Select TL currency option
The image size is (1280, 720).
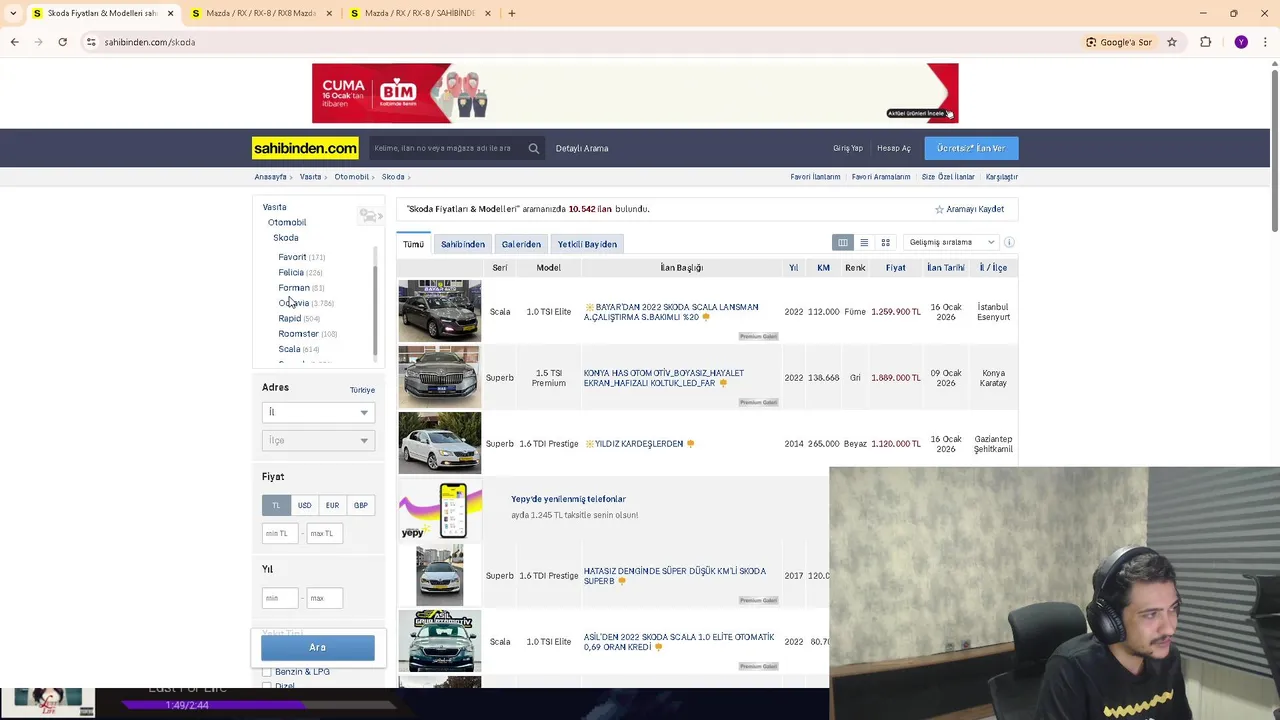[276, 505]
